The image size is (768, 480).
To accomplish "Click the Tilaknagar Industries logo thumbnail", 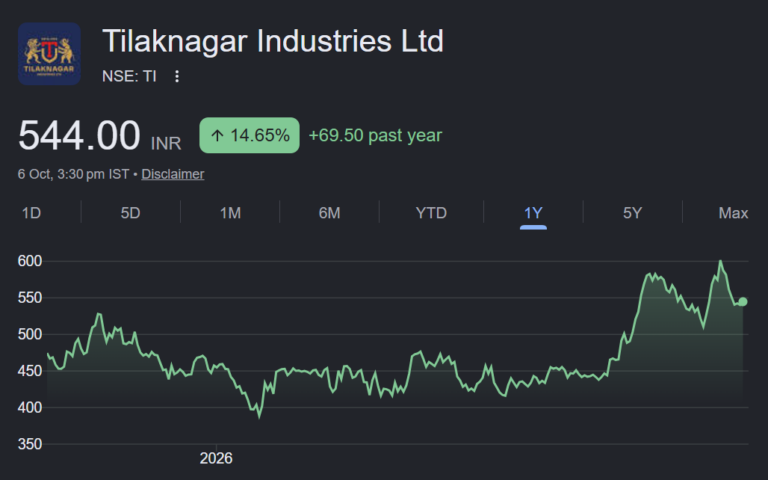I will (x=49, y=54).
